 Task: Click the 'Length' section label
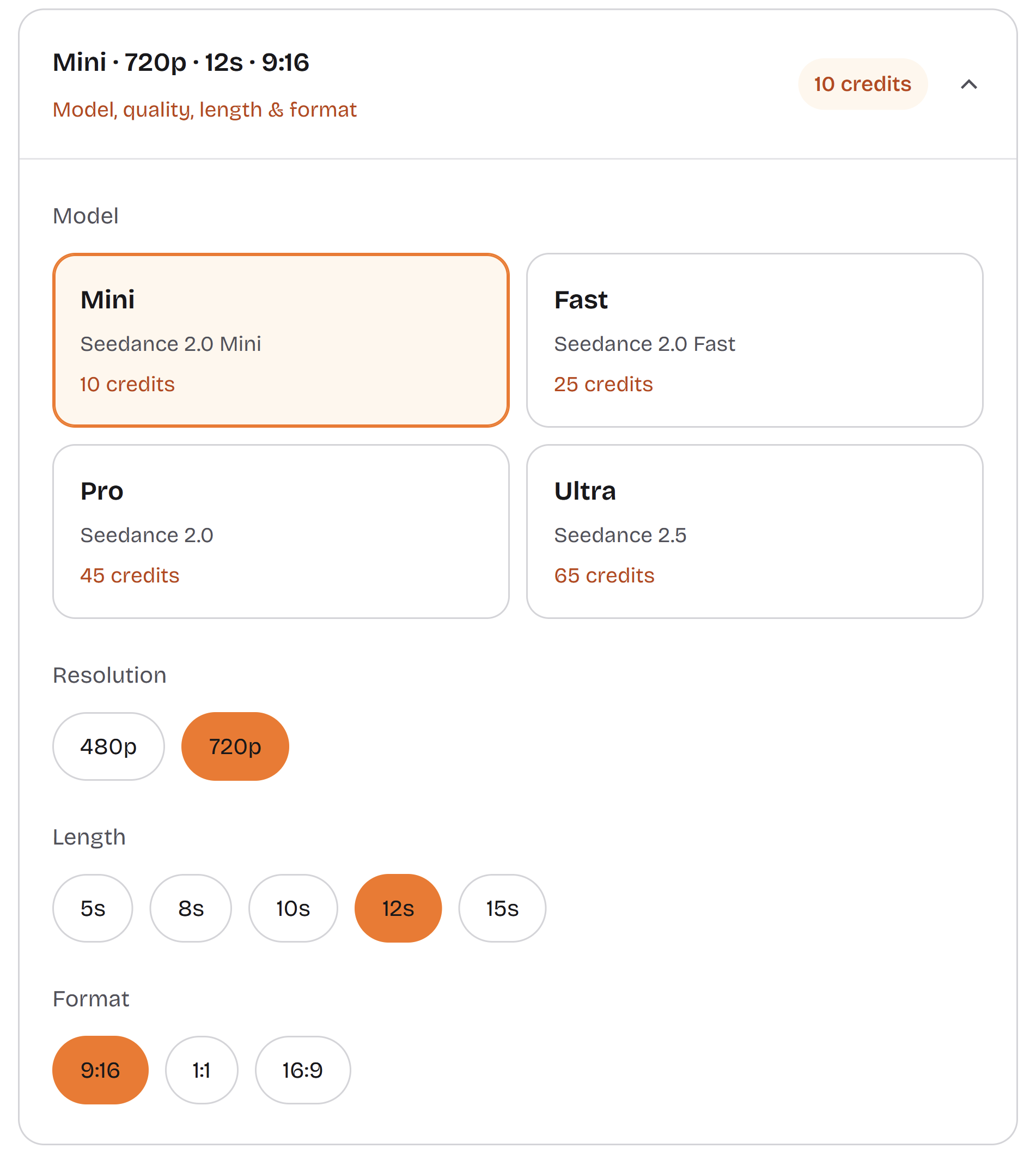coord(89,837)
